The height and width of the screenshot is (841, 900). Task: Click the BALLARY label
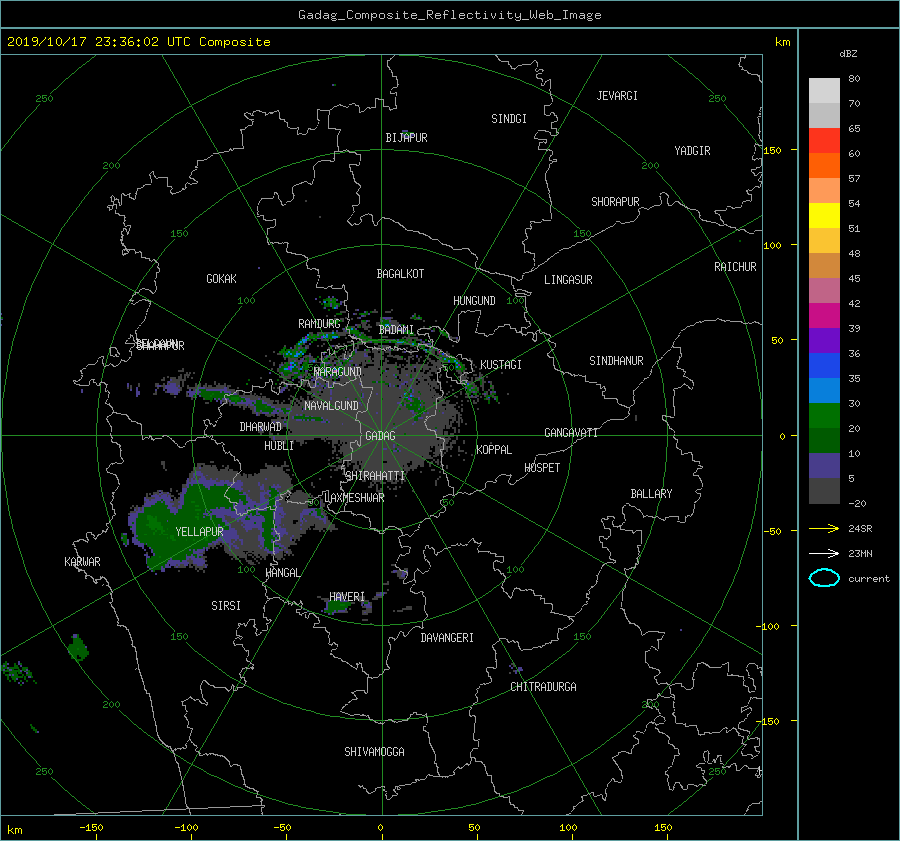point(651,494)
